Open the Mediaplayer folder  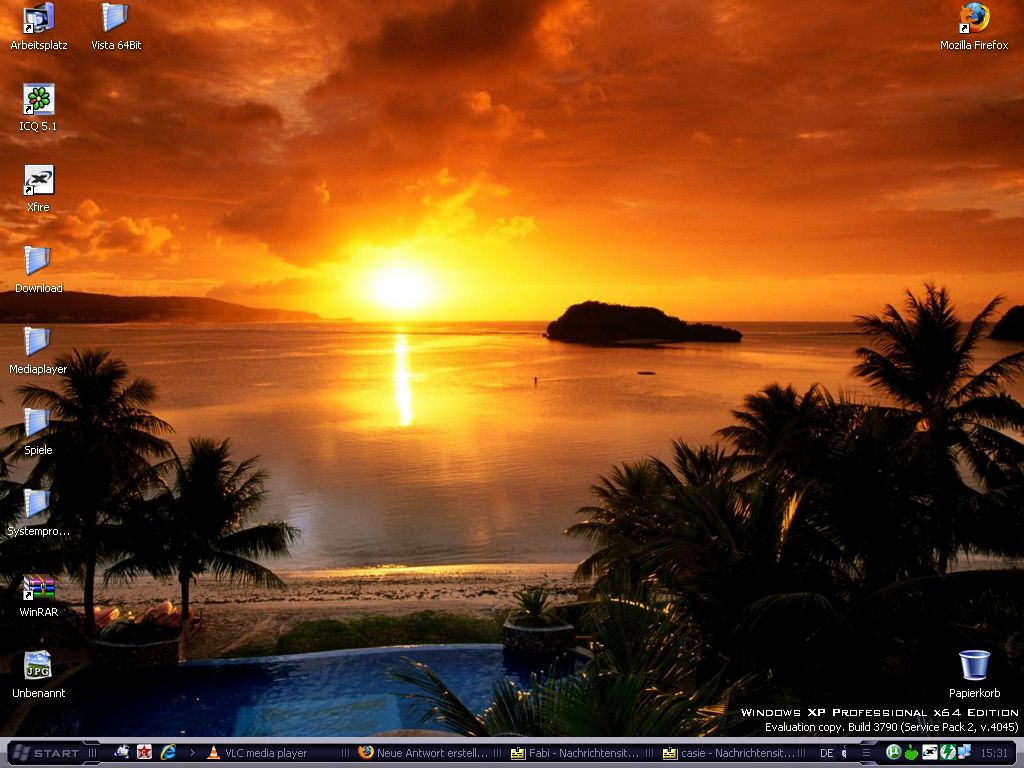point(38,343)
